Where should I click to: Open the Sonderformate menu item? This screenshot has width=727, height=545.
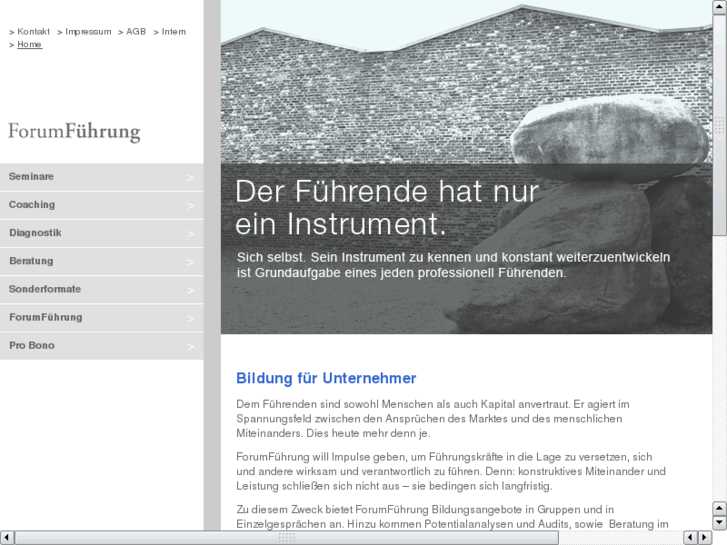pyautogui.click(x=102, y=289)
